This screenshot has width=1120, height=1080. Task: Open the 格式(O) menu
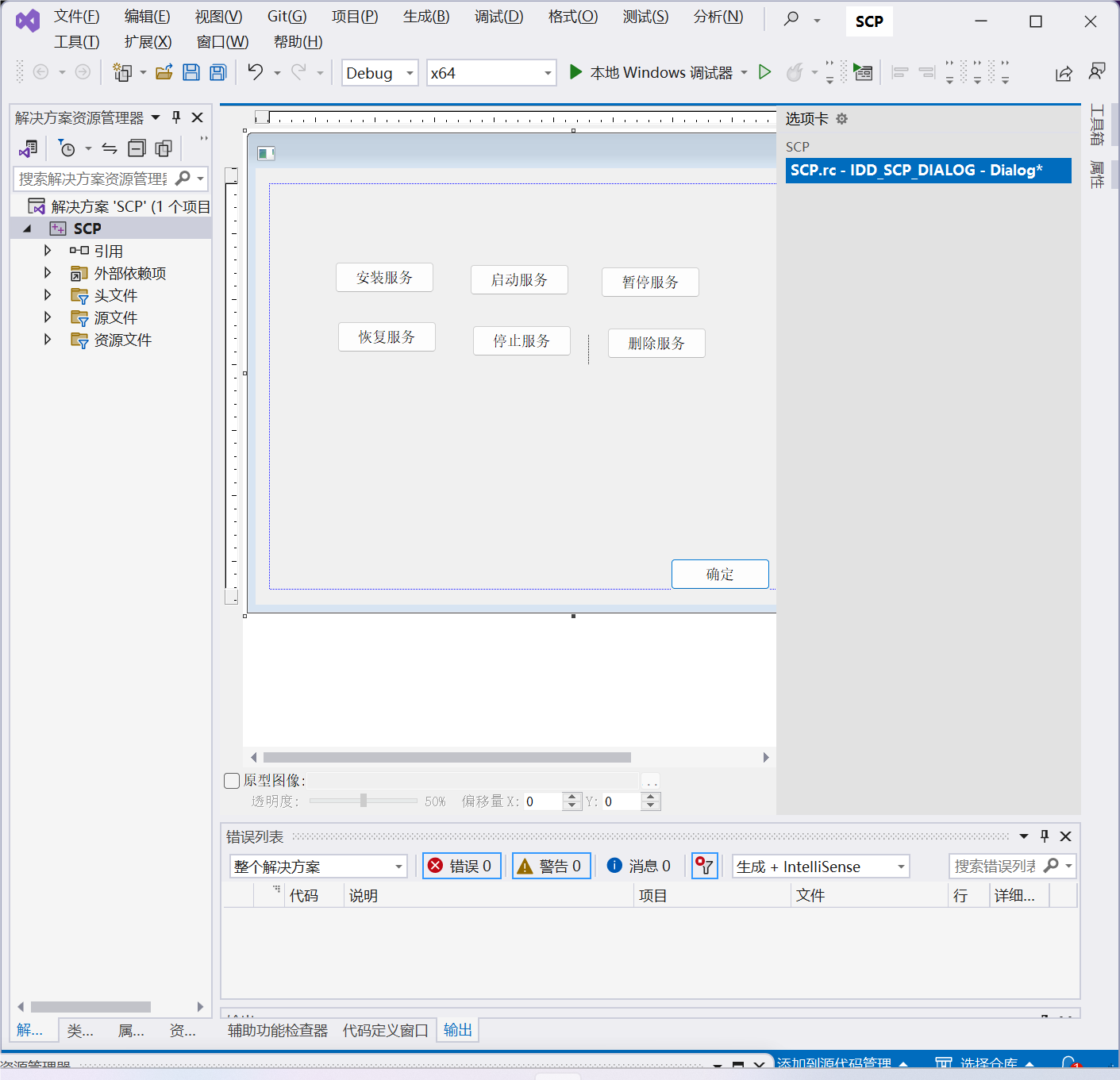(573, 17)
